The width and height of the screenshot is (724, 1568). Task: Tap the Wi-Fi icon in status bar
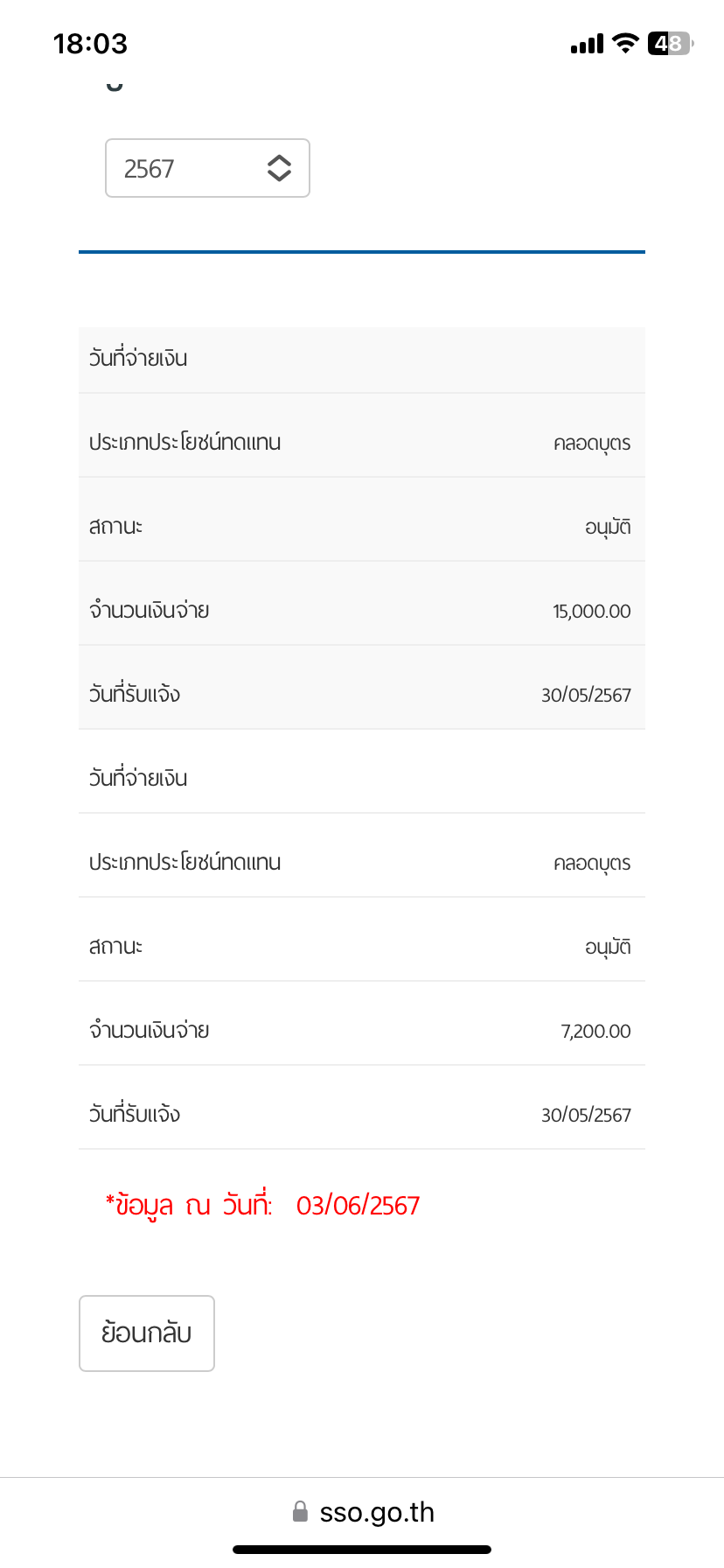625,43
